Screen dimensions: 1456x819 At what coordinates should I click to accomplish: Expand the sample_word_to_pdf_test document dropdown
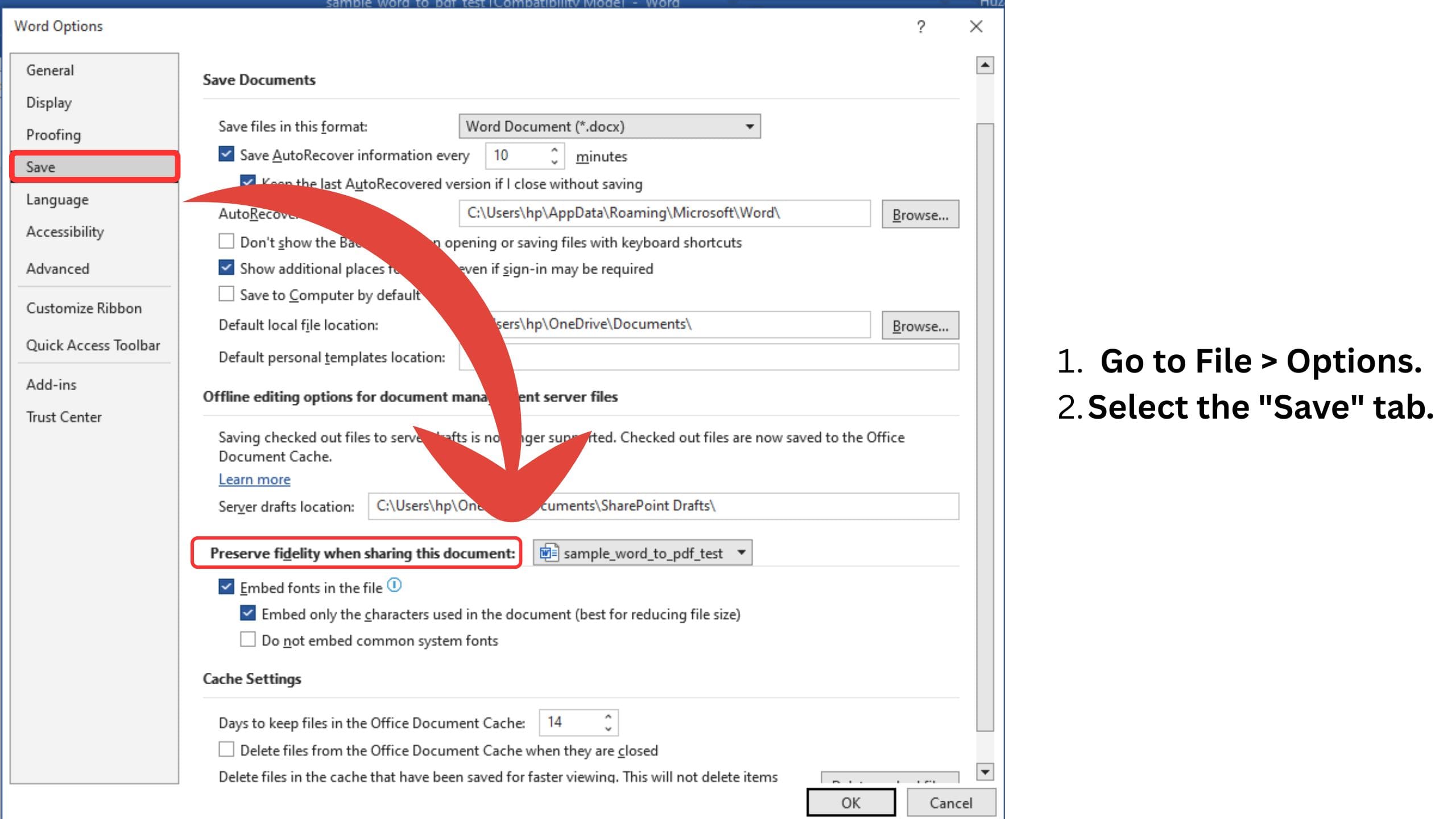click(741, 552)
